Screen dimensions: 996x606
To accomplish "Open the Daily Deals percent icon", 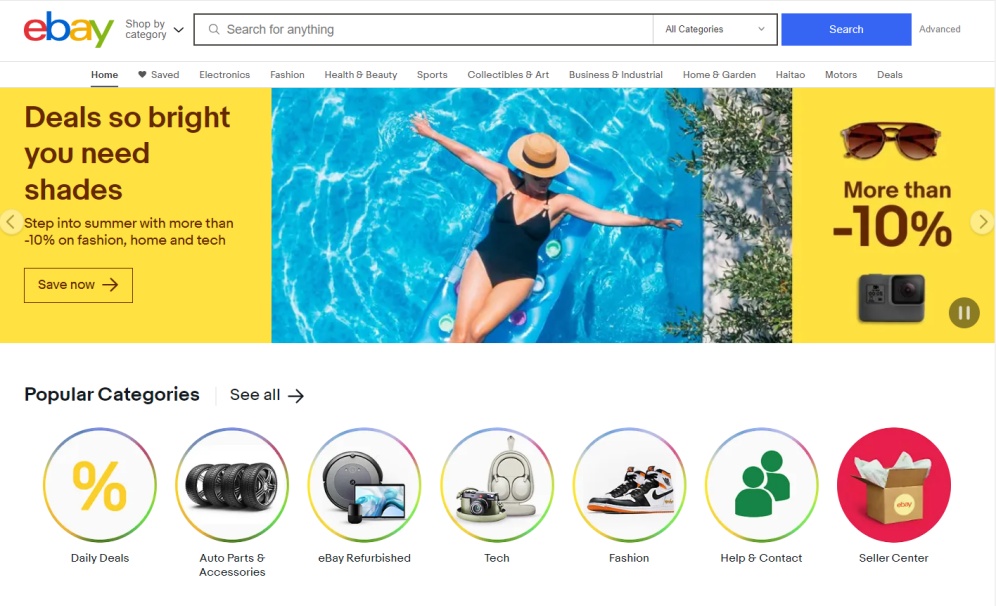I will [100, 485].
